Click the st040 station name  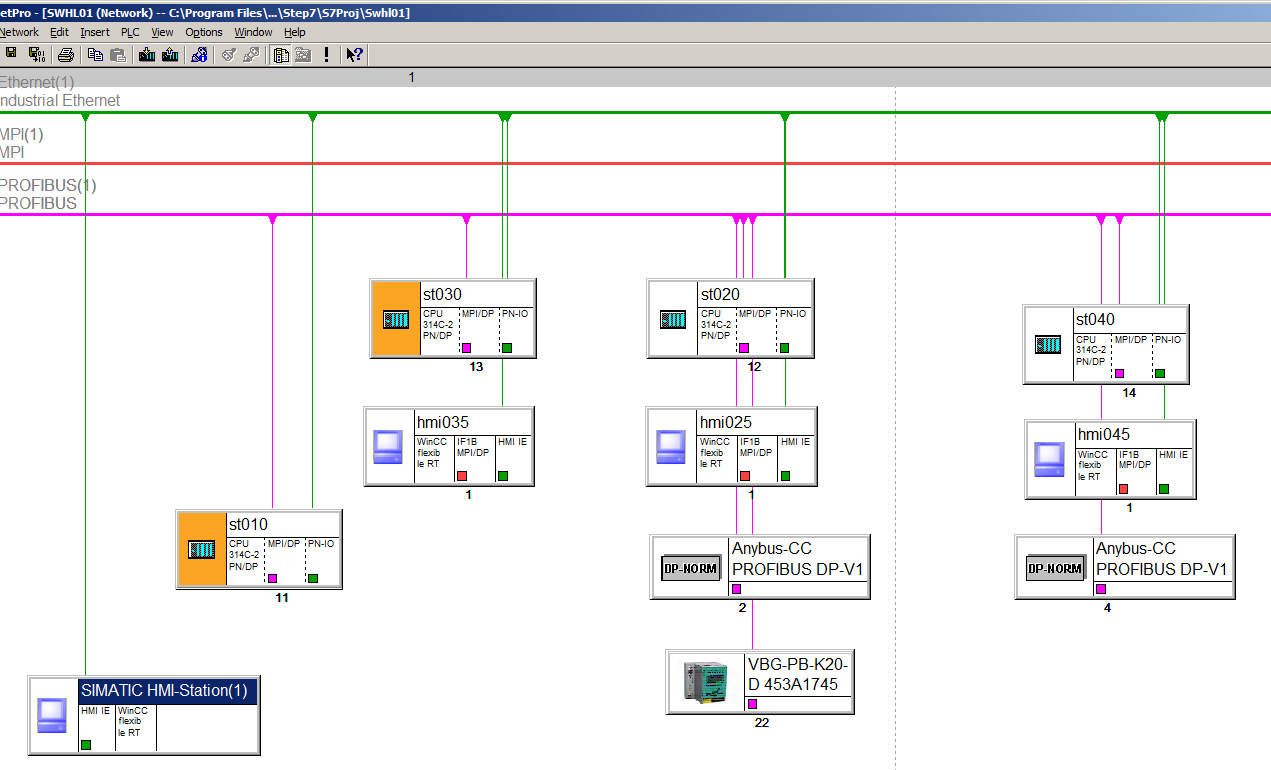[x=1095, y=320]
